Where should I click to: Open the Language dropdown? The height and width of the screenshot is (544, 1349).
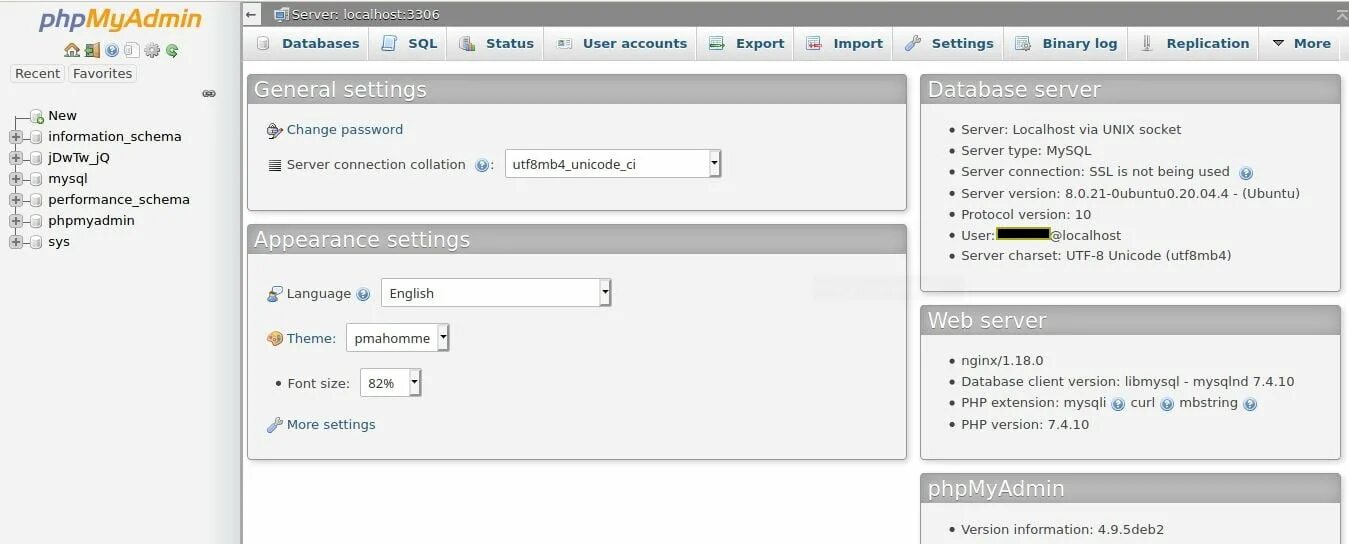pos(496,293)
